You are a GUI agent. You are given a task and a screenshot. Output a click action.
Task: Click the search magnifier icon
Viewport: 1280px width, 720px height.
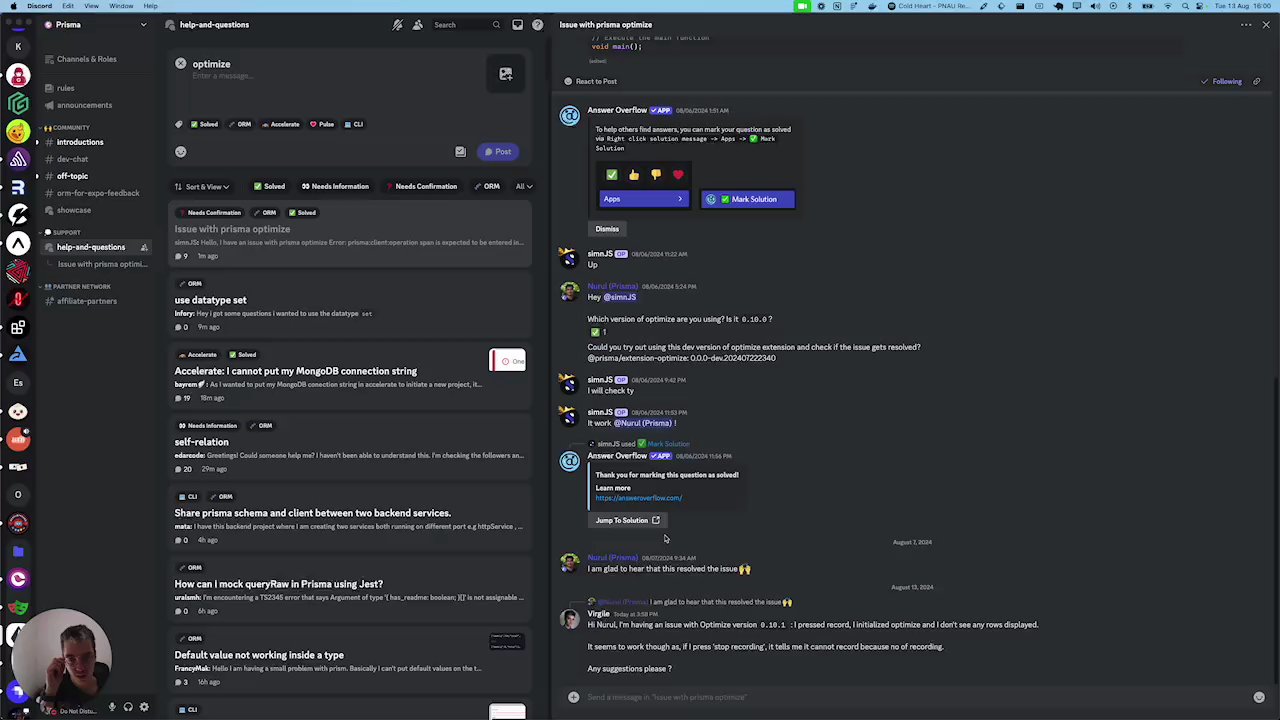pos(496,24)
